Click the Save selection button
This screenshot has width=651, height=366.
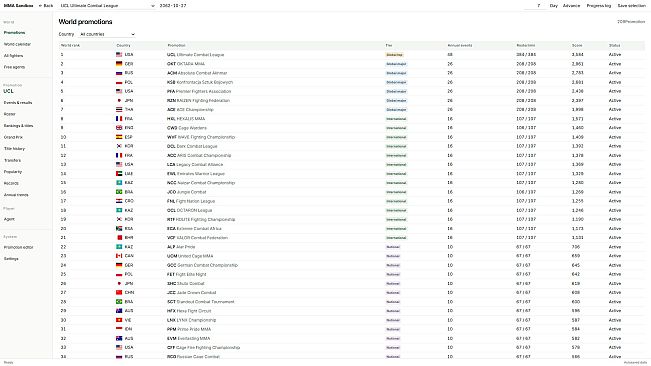[631, 6]
